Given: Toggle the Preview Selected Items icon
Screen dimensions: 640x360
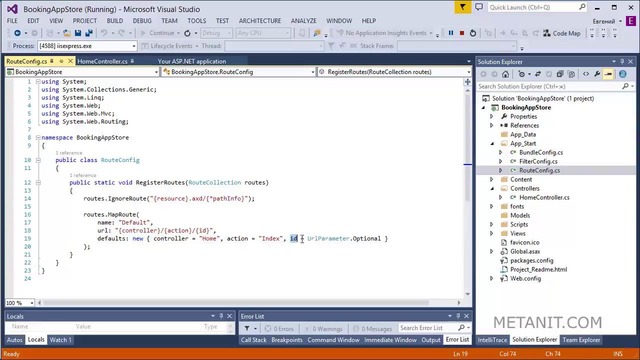Looking at the screenshot, I should tap(609, 74).
